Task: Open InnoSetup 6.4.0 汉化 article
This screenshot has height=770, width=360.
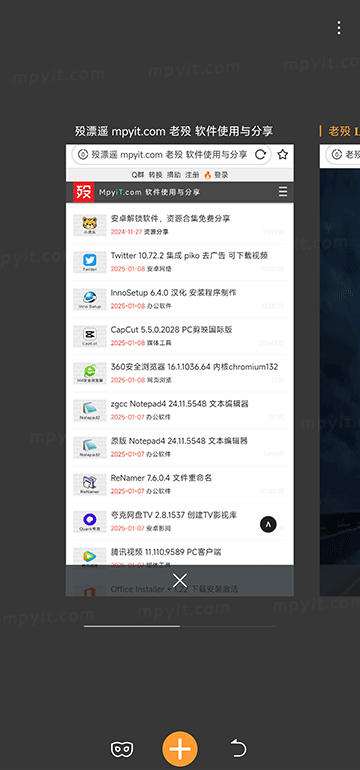Action: coord(173,293)
